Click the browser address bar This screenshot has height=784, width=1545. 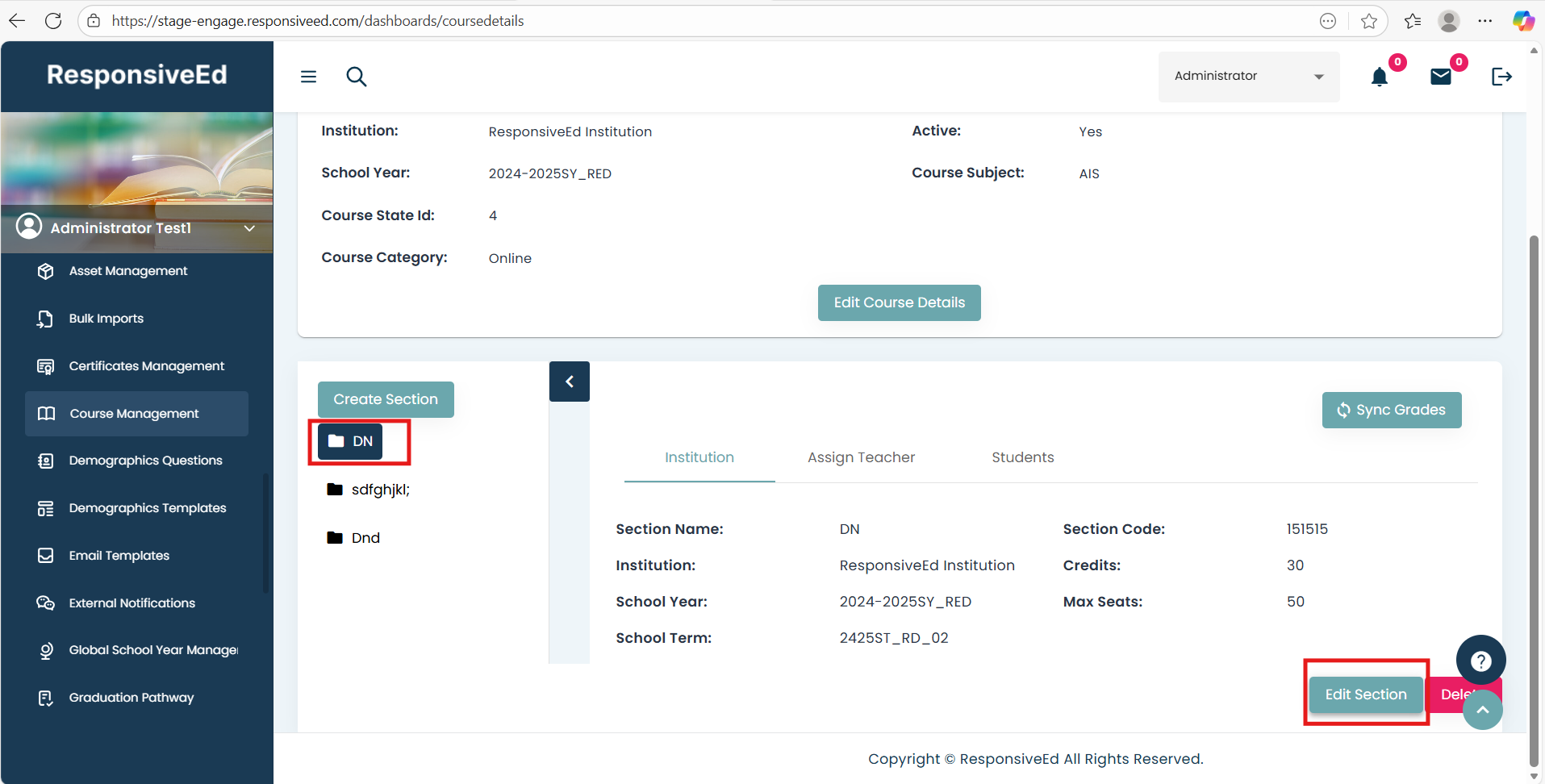click(710, 21)
